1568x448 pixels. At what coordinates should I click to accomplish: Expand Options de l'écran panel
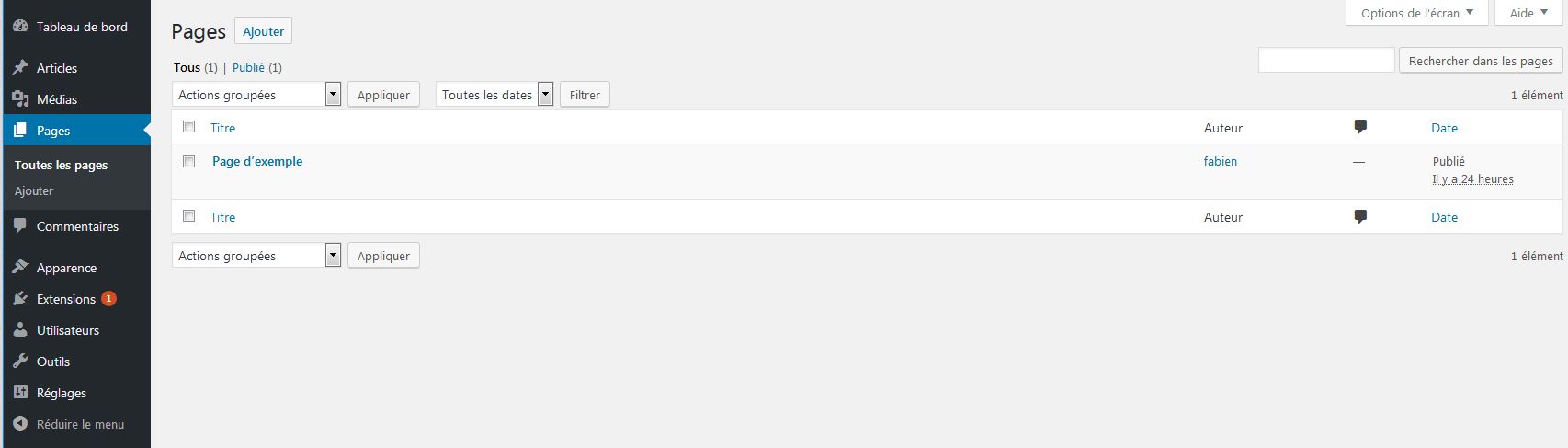coord(1417,13)
